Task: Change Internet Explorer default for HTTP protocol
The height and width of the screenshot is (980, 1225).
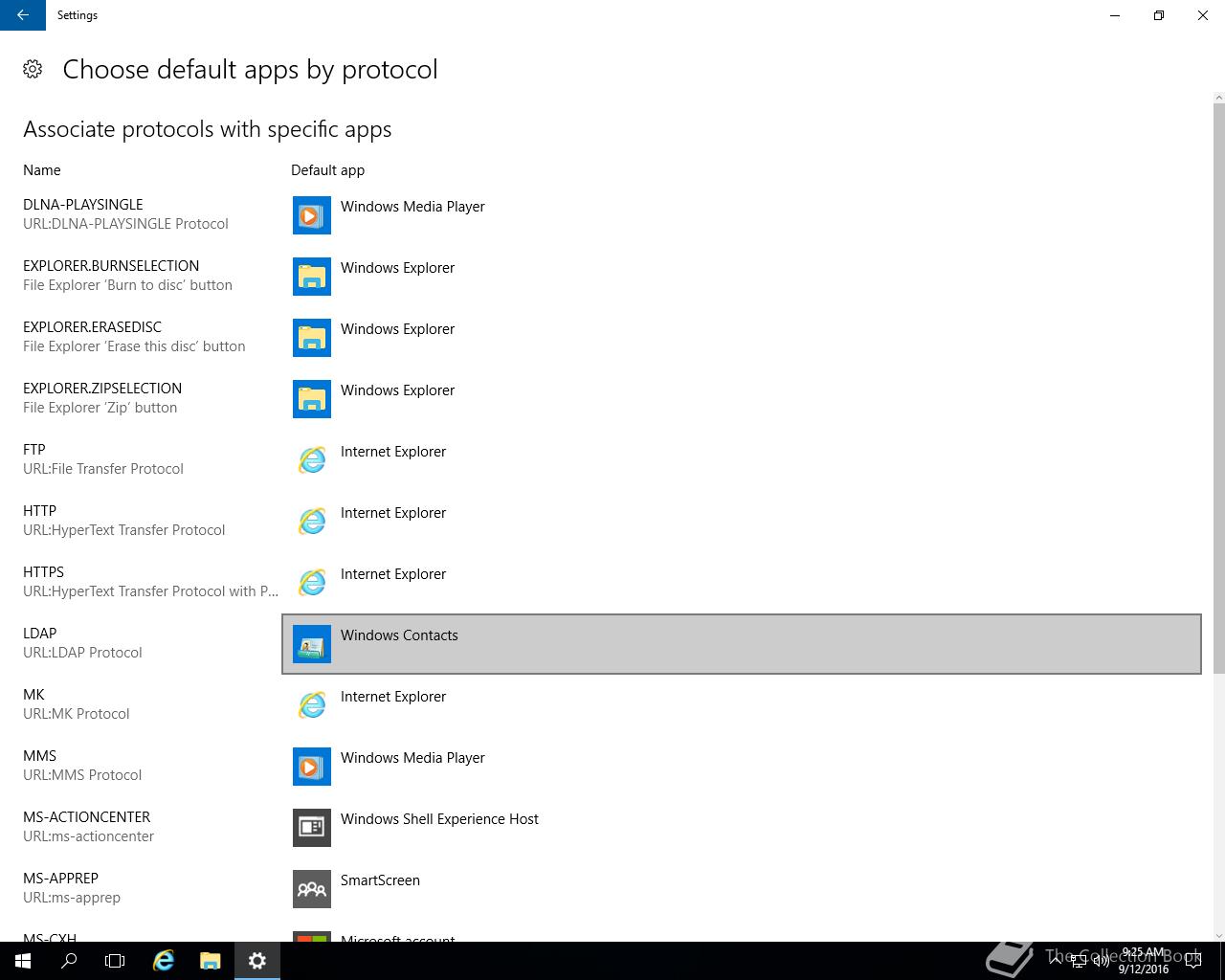Action: 742,522
